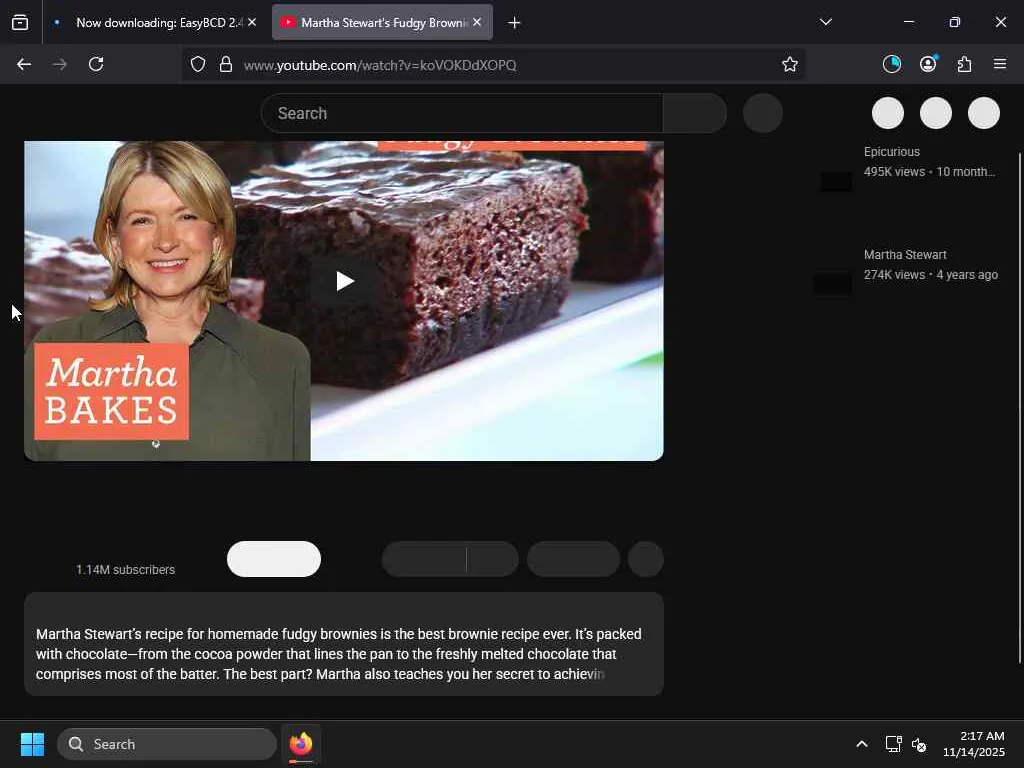Image resolution: width=1024 pixels, height=768 pixels.
Task: Open the blue circular toolbar extension icon
Action: (891, 64)
